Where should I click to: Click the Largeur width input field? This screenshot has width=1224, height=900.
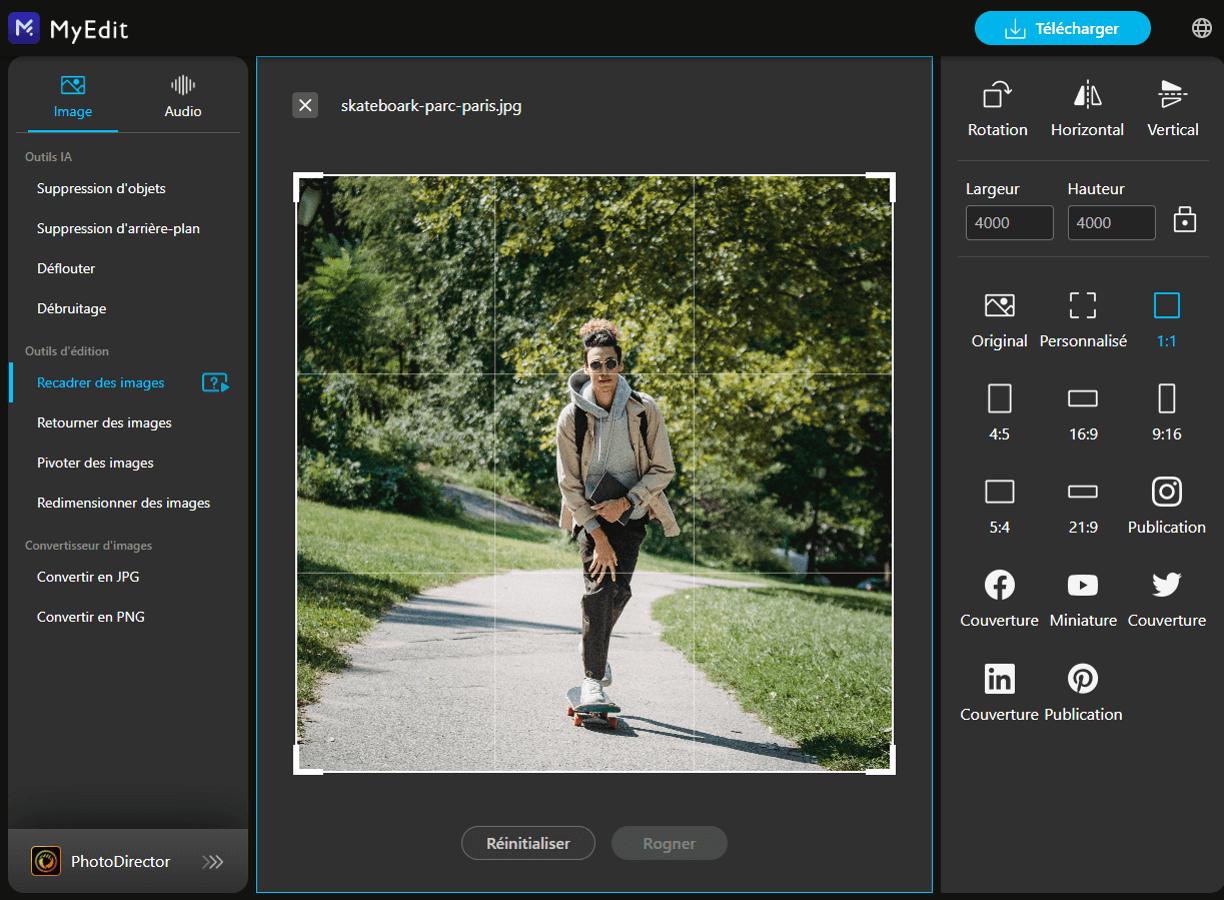(1009, 222)
